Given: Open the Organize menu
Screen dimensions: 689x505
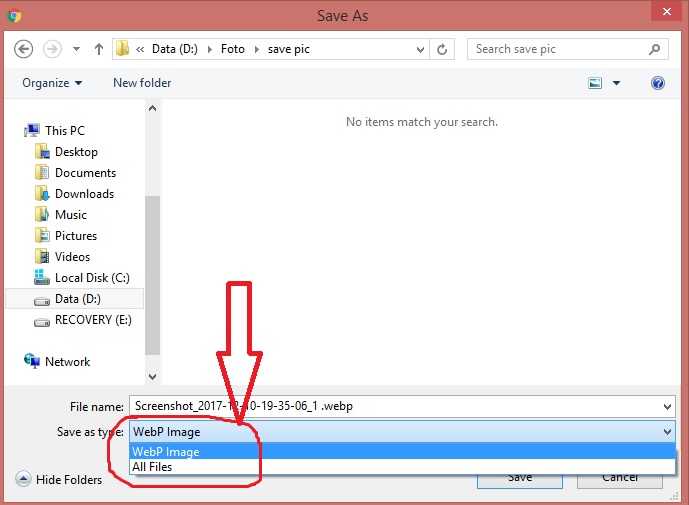Looking at the screenshot, I should (x=52, y=83).
